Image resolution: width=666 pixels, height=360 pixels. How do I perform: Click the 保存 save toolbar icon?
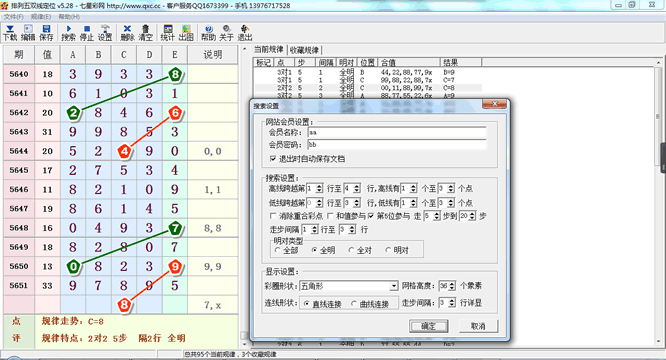click(x=46, y=33)
